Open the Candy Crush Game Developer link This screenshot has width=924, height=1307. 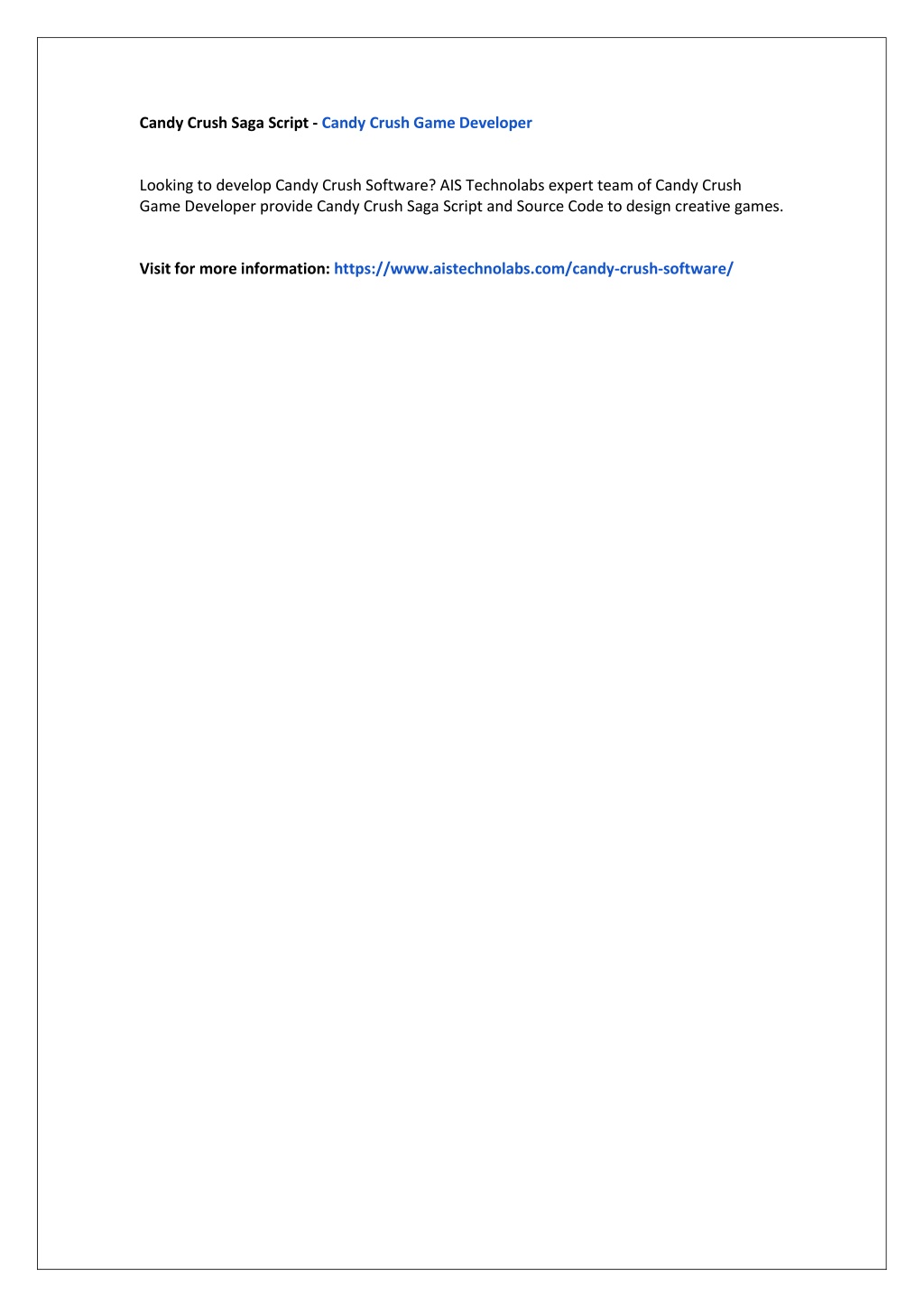pos(427,123)
